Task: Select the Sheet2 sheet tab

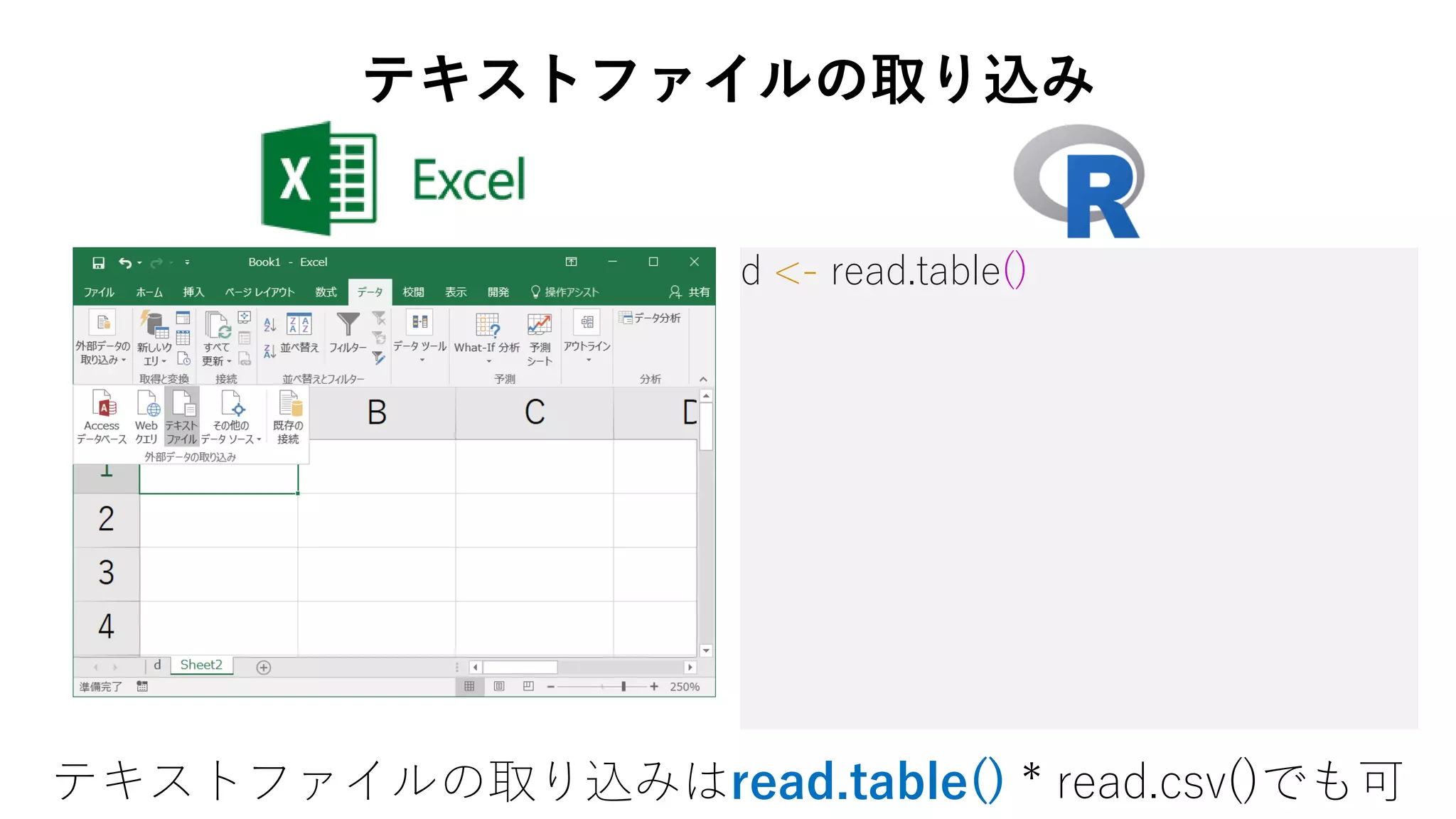Action: click(201, 665)
